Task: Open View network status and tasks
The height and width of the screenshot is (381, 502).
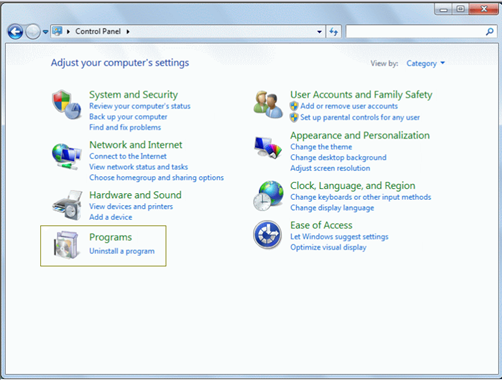Action: (138, 167)
